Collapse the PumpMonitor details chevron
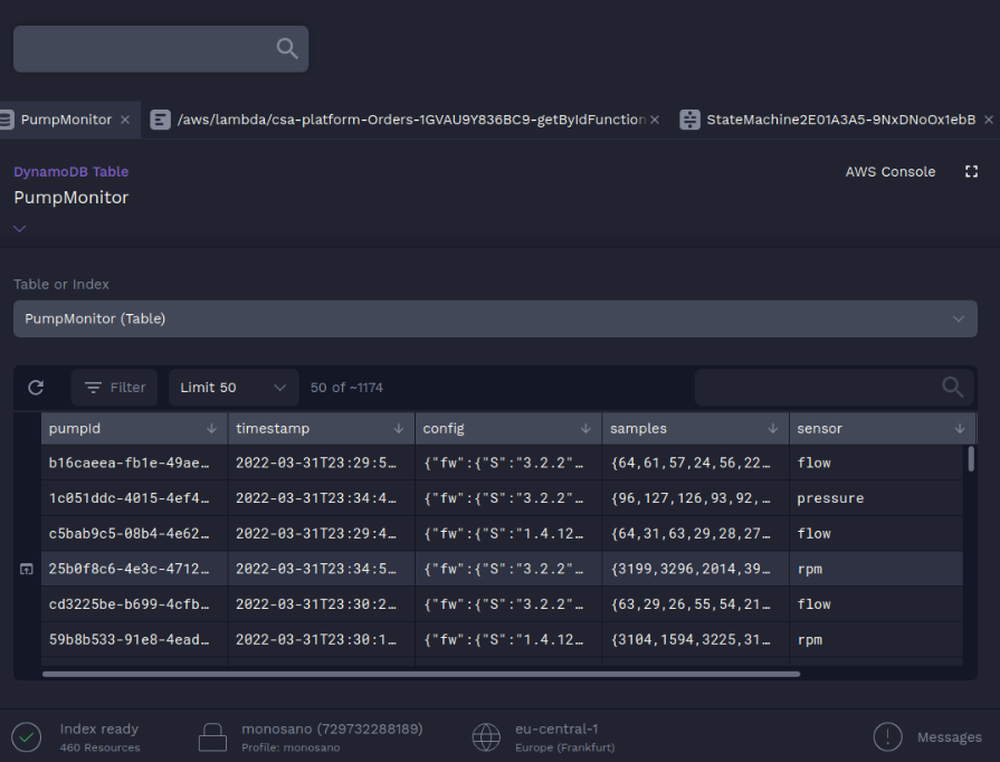Viewport: 1000px width, 762px height. (18, 228)
